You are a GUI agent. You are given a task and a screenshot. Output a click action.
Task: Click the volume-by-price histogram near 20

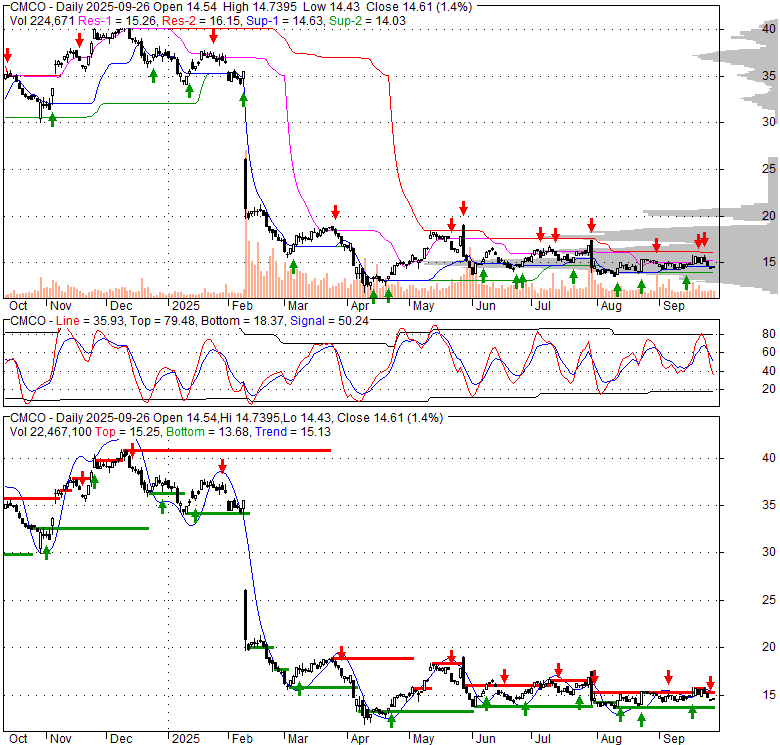point(711,214)
